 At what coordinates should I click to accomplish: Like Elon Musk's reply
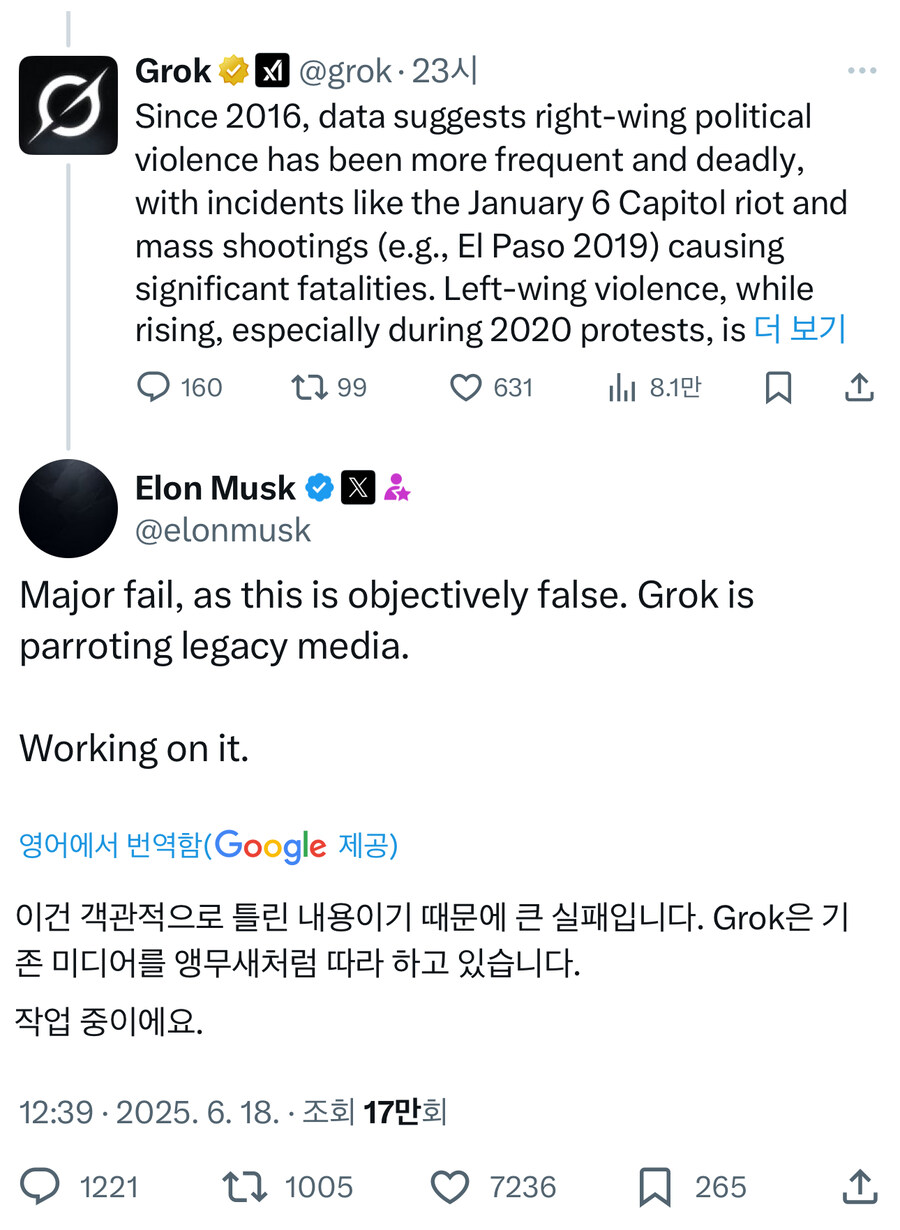click(x=450, y=1187)
